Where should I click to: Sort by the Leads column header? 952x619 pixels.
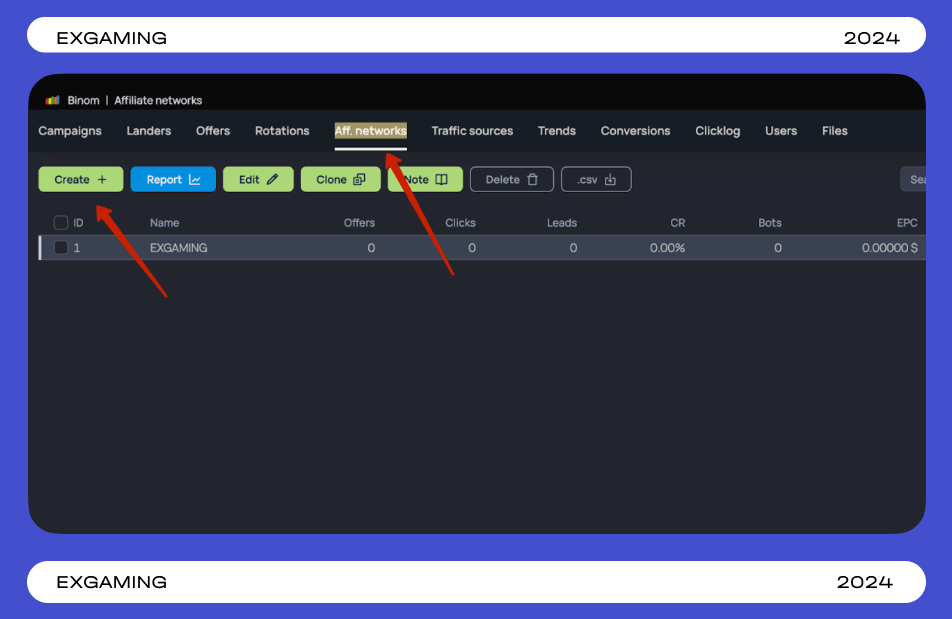(562, 223)
